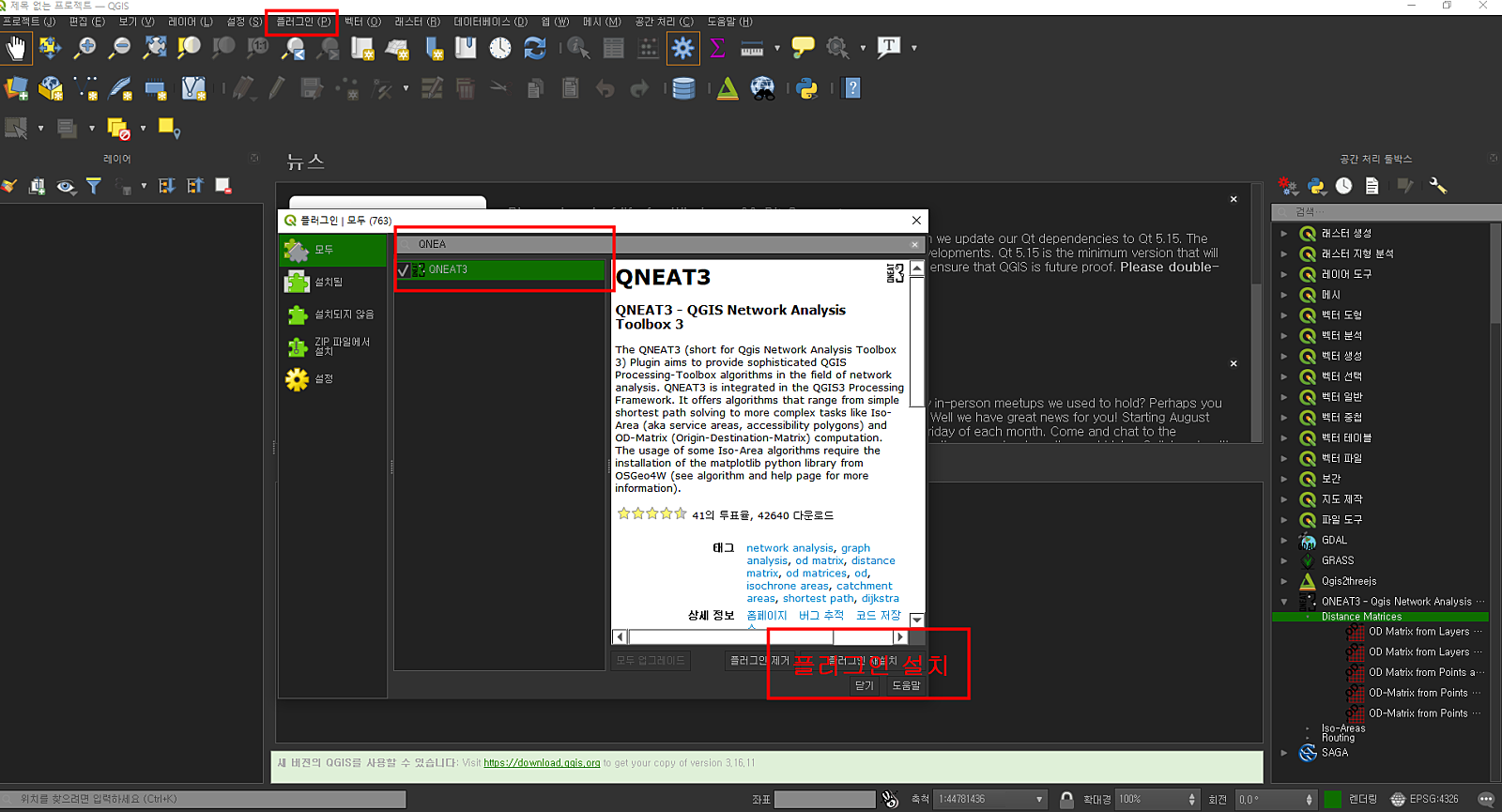Open the Raster menu
Image resolution: width=1502 pixels, height=812 pixels.
tap(417, 22)
